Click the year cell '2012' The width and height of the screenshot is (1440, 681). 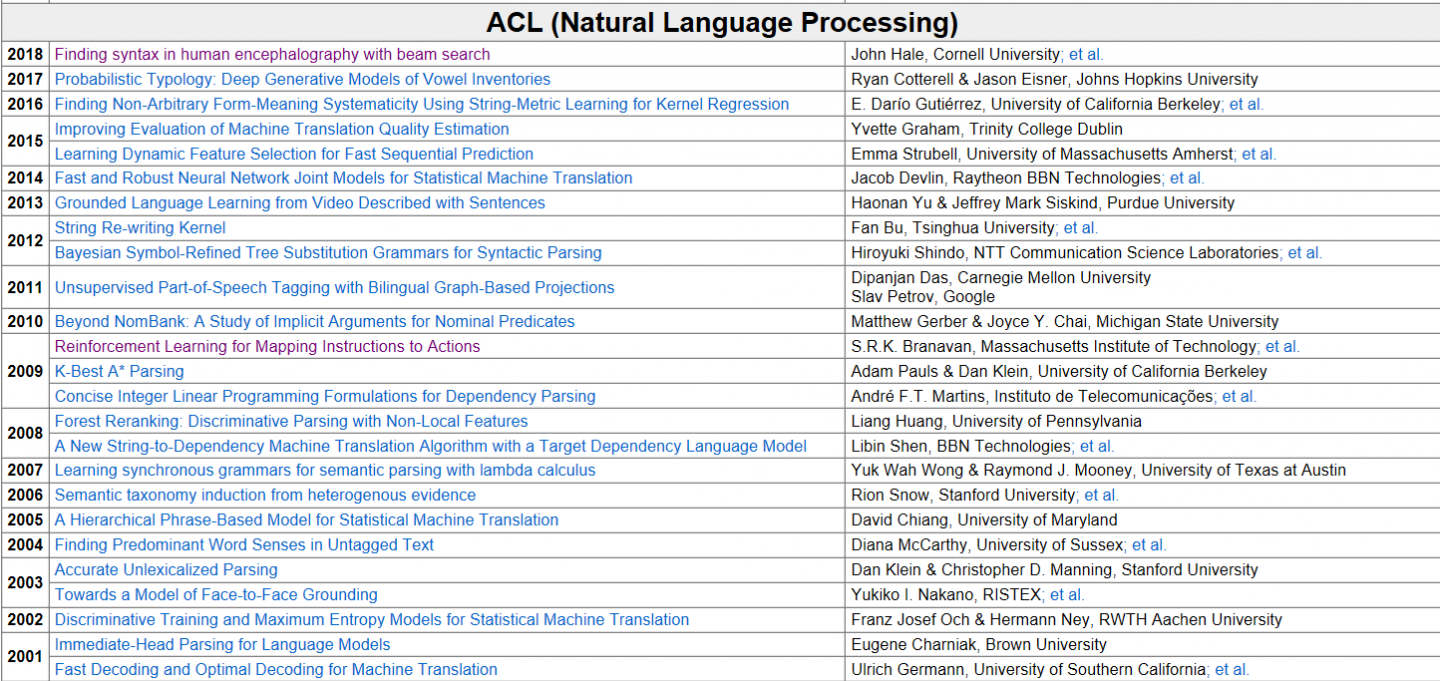pos(25,240)
